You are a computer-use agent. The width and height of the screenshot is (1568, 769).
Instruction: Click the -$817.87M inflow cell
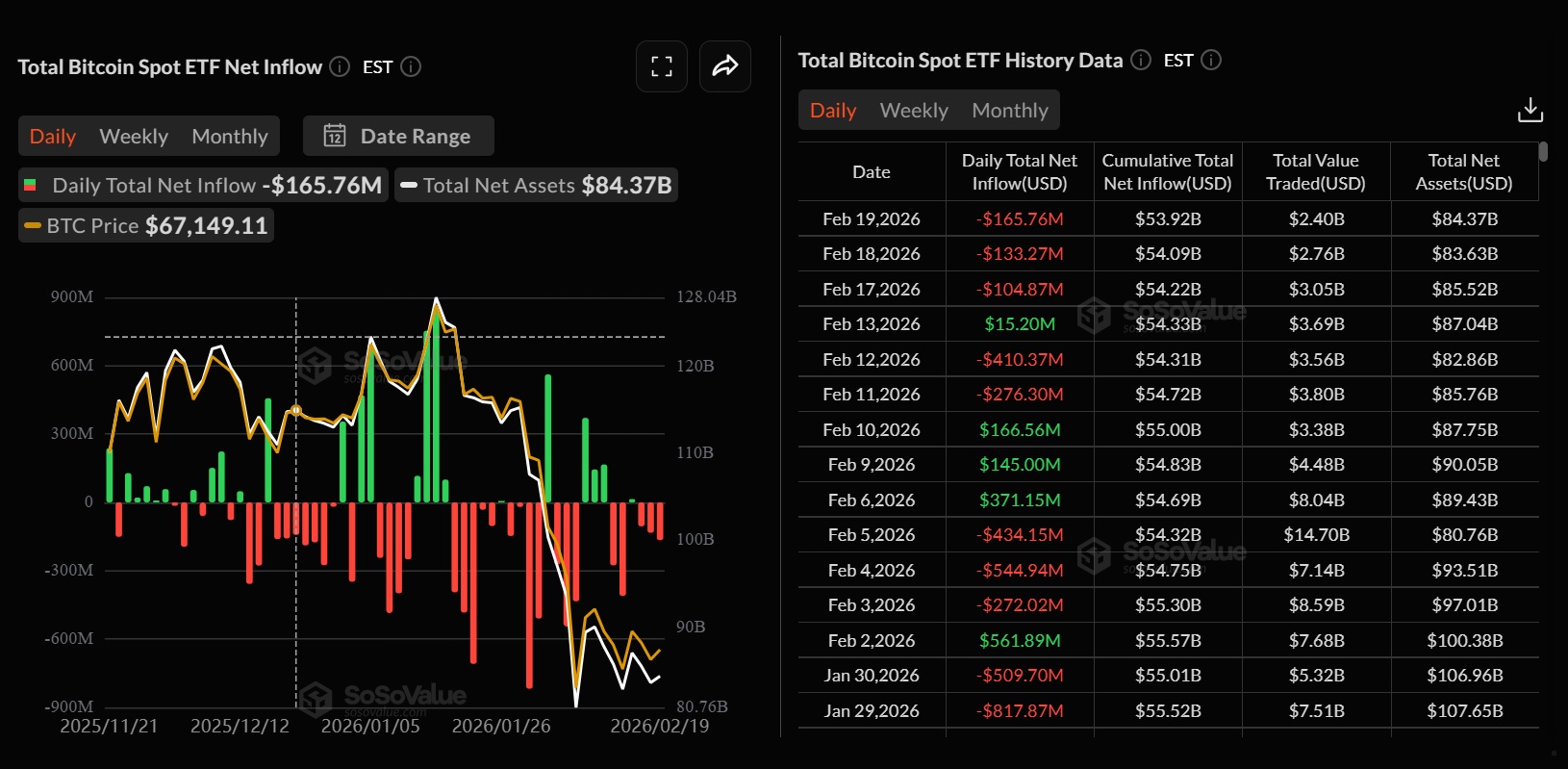pos(1020,710)
